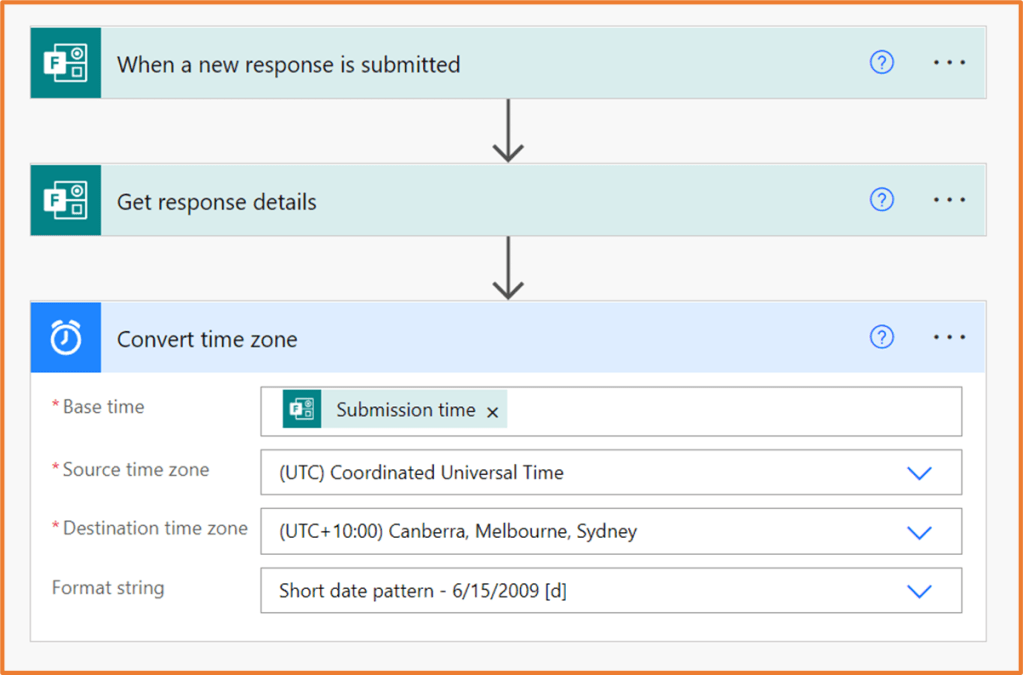The image size is (1023, 675).
Task: Open ellipsis menu for Convert time zone
Action: [x=949, y=338]
